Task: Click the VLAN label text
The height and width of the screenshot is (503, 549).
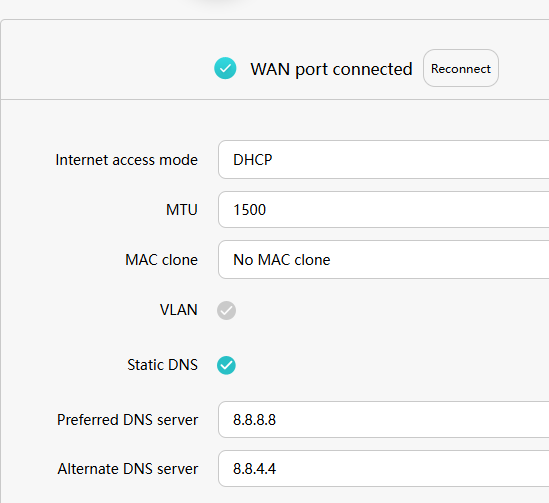Action: tap(179, 310)
